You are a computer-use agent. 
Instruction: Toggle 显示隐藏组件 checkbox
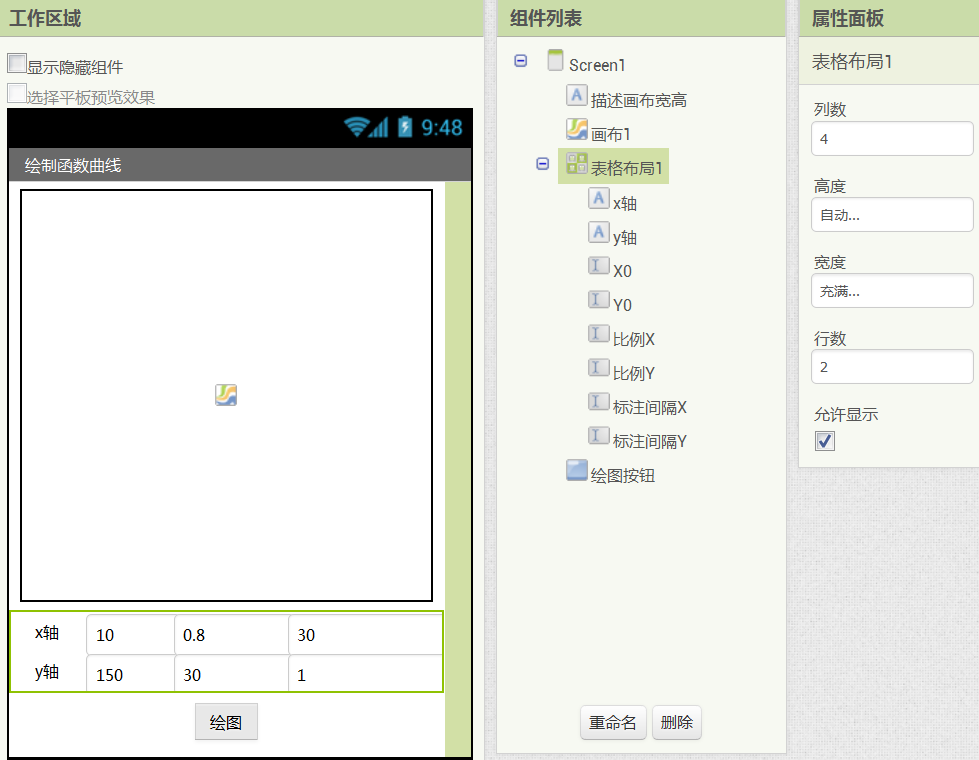(x=17, y=63)
